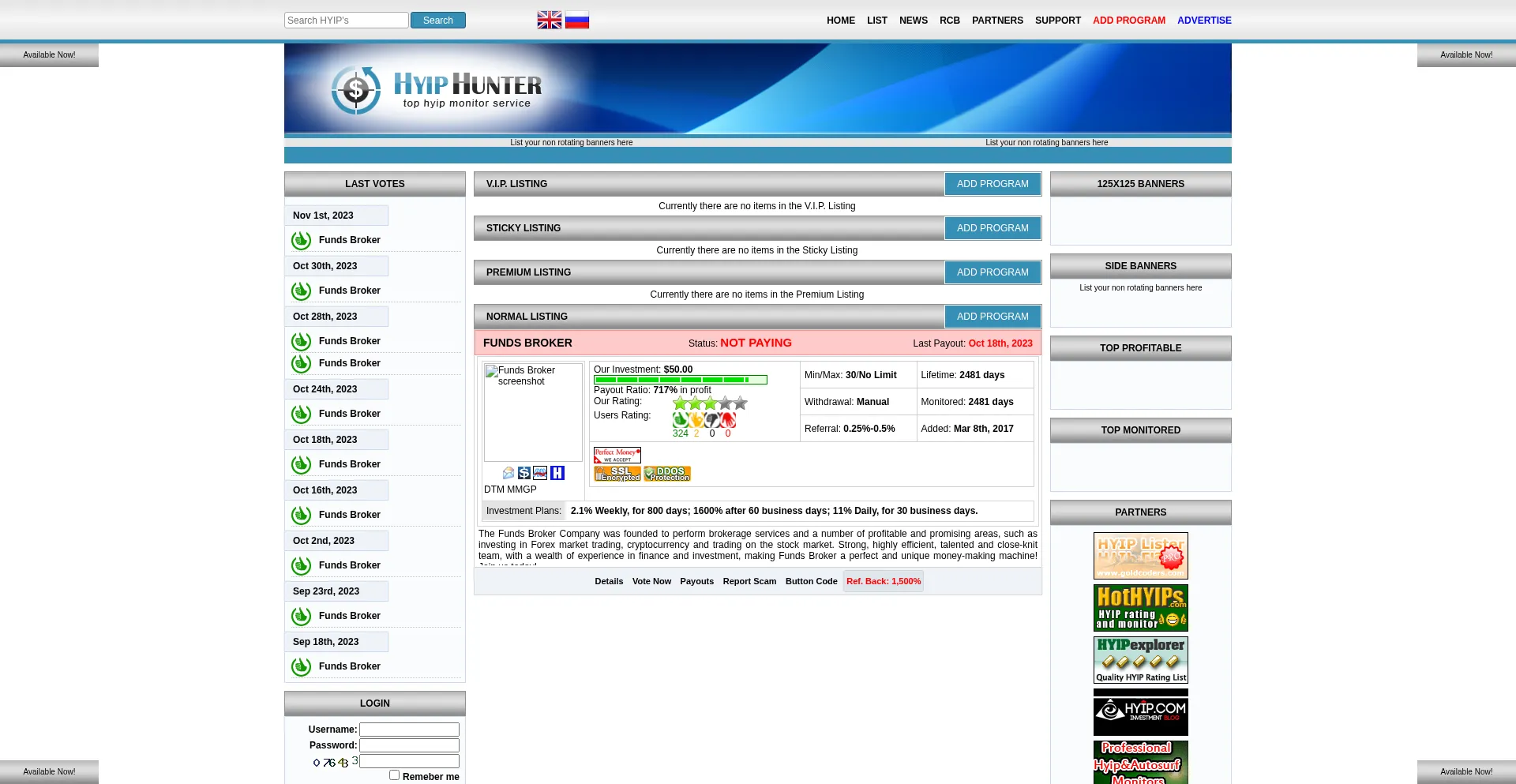Click the dollar sign icon under screenshot
Screen dimensions: 1516x784
(524, 473)
